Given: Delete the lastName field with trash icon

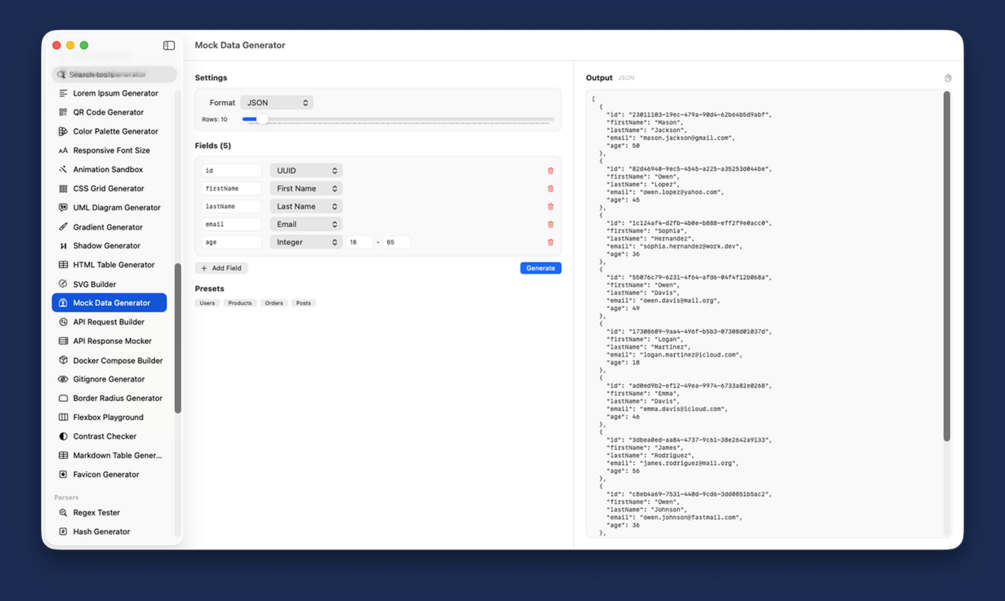Looking at the screenshot, I should (550, 207).
